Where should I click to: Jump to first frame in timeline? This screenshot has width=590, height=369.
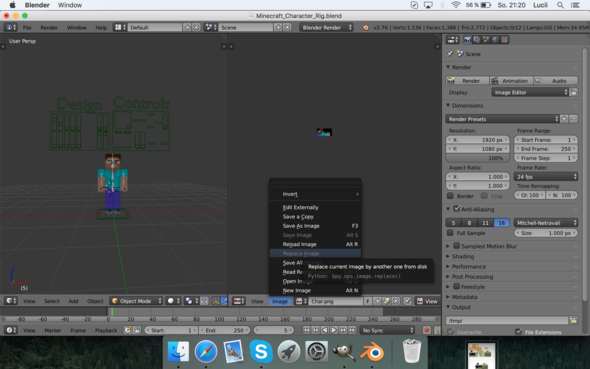pos(306,330)
